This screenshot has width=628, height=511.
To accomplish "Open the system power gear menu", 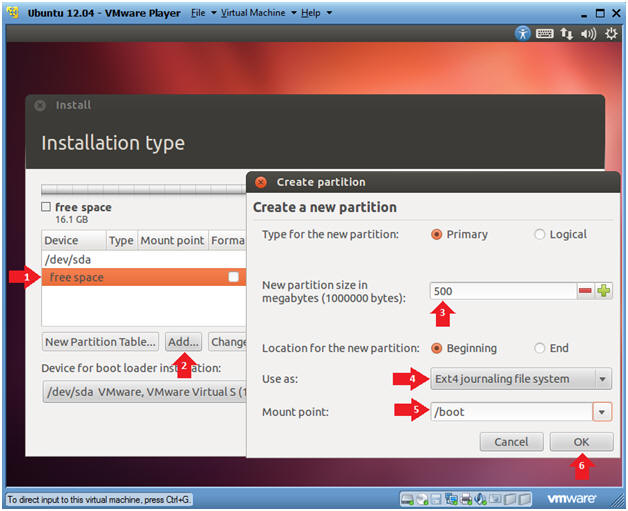I will (611, 34).
